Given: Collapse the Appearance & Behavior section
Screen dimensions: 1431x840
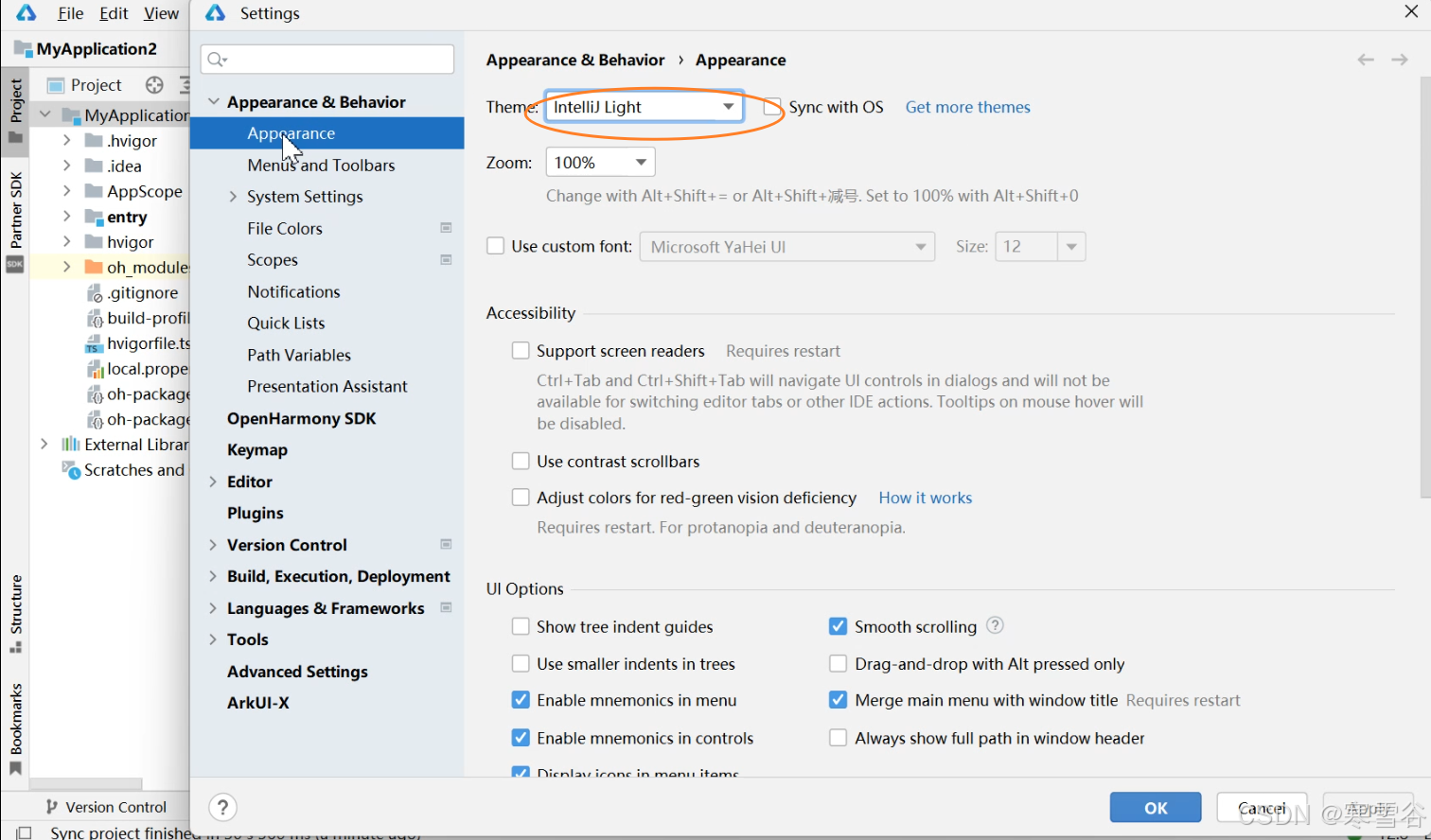Looking at the screenshot, I should pyautogui.click(x=214, y=101).
